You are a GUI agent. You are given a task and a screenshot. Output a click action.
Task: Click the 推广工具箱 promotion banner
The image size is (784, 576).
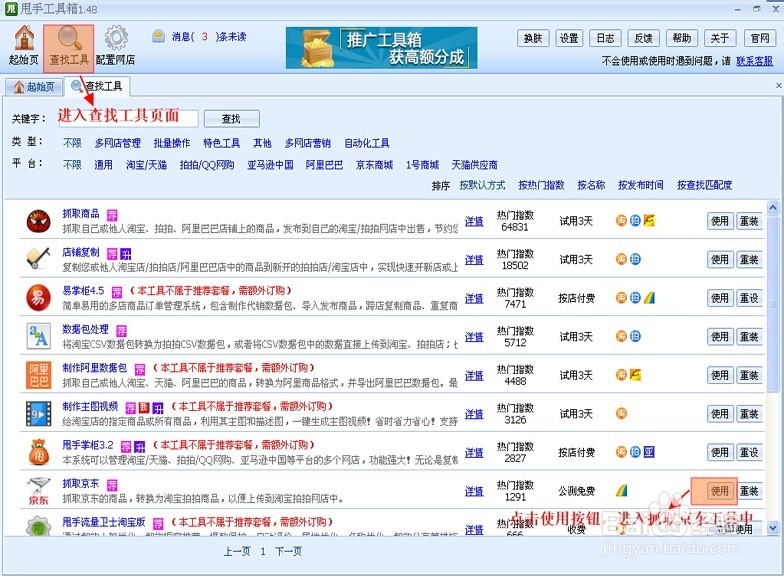(x=382, y=48)
